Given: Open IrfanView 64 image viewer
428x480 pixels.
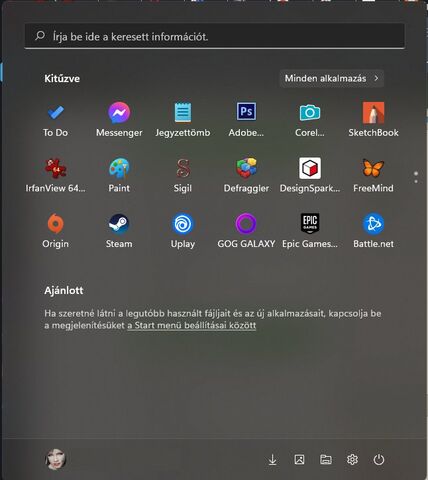Looking at the screenshot, I should 55,175.
